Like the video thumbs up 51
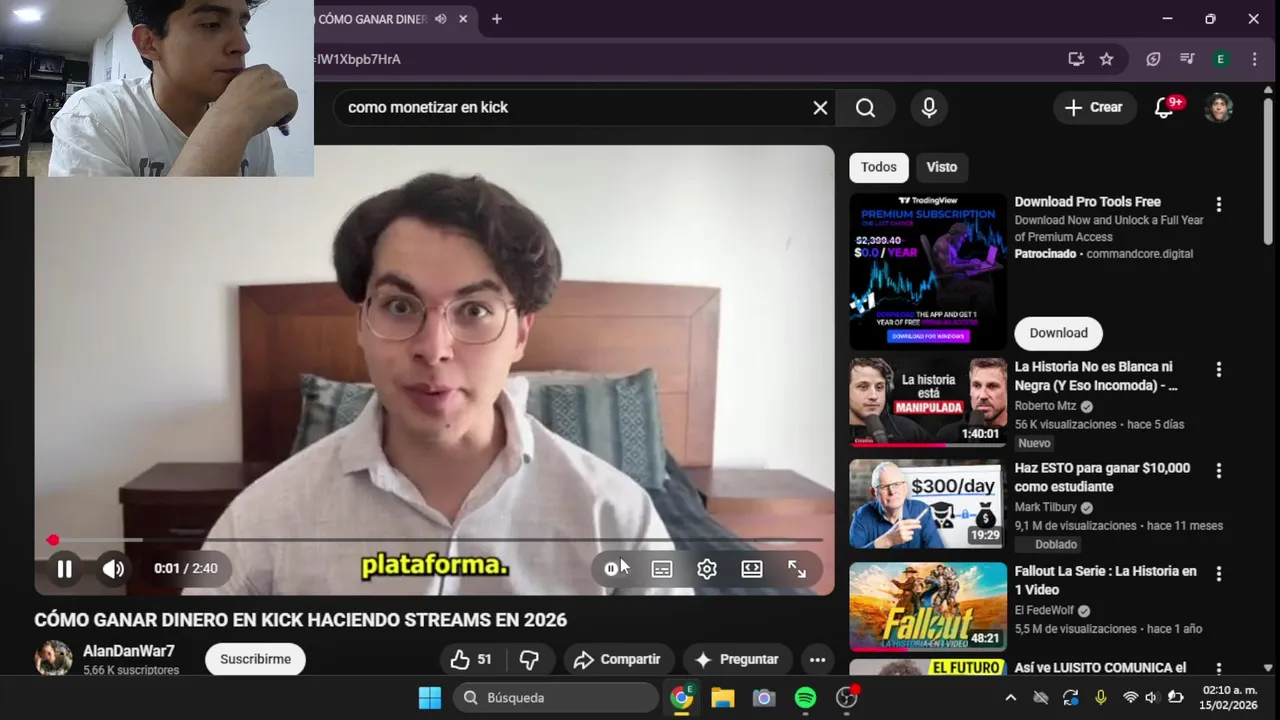The width and height of the screenshot is (1280, 720). point(470,659)
